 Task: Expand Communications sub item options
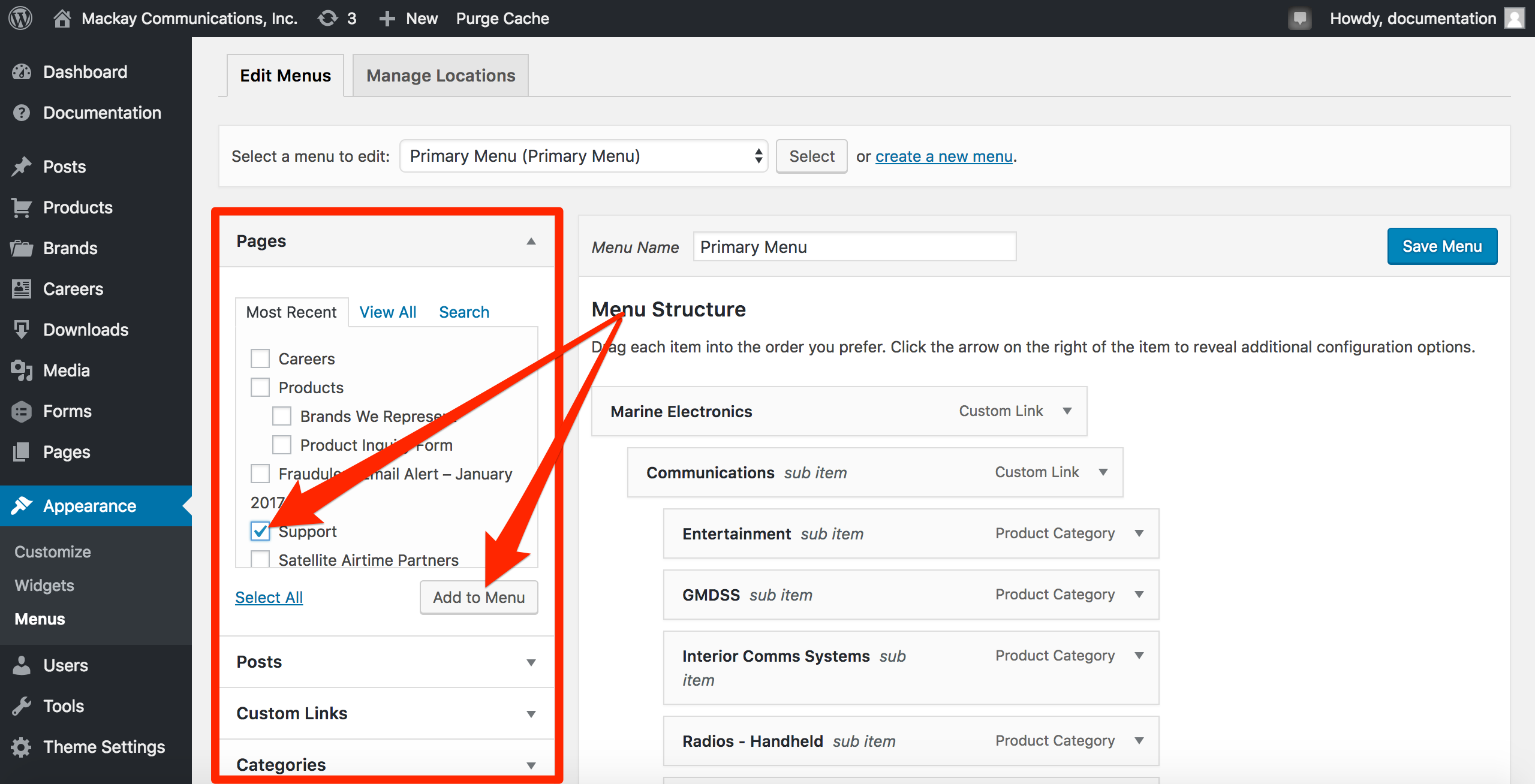[x=1103, y=472]
